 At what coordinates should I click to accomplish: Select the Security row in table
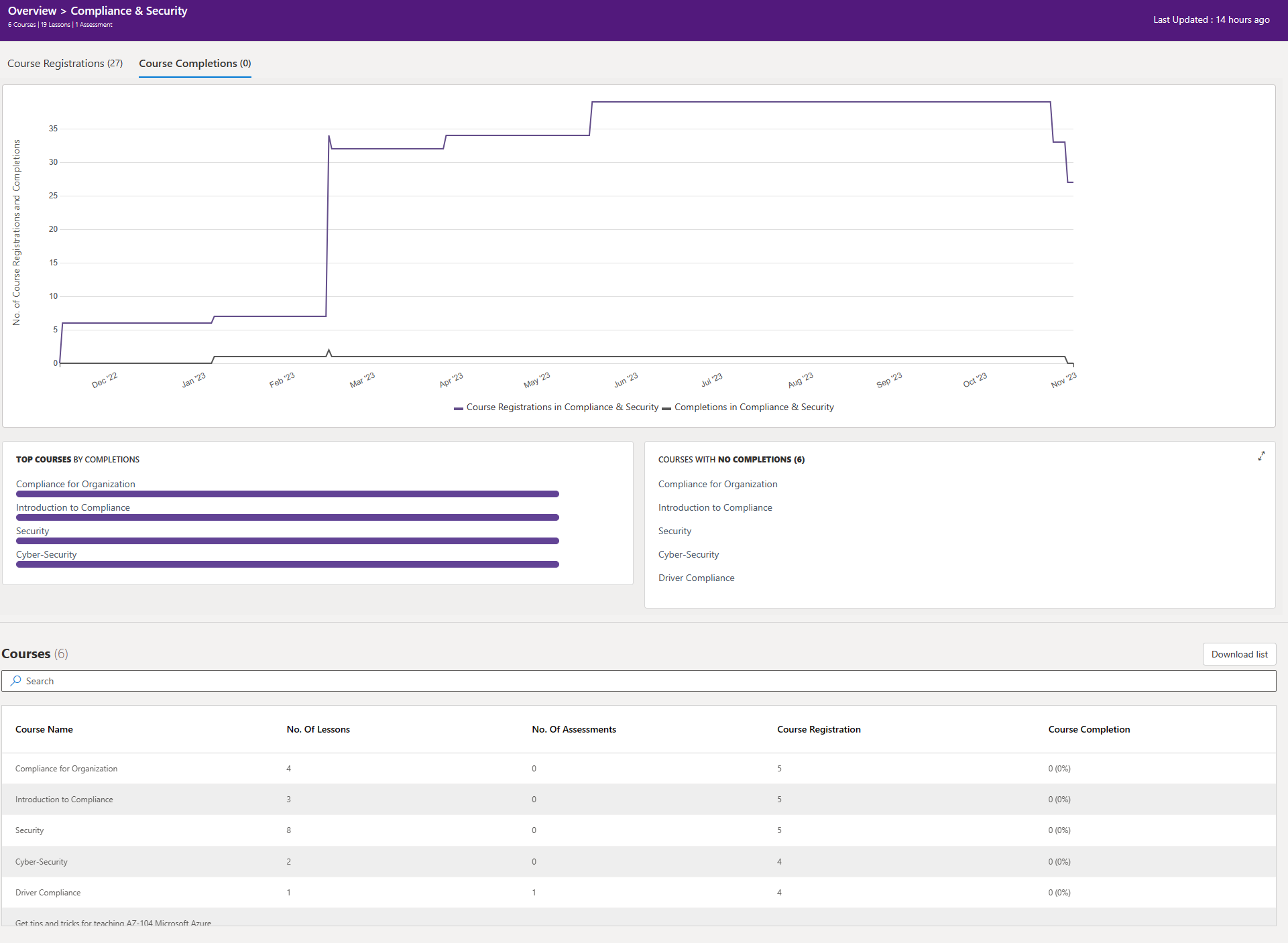[x=638, y=830]
